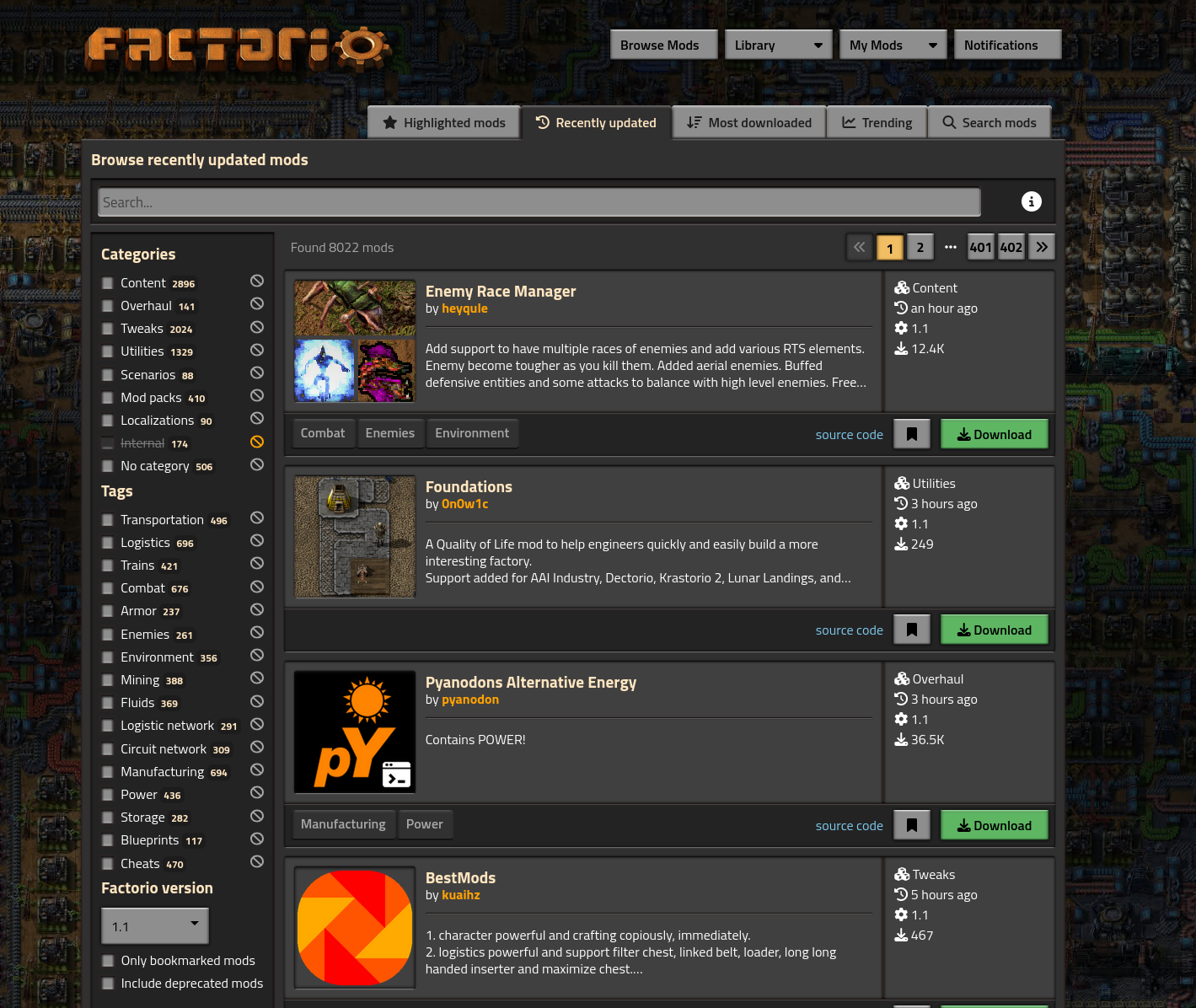This screenshot has height=1008, width=1196.
Task: Open the My Mods dropdown menu
Action: point(893,45)
